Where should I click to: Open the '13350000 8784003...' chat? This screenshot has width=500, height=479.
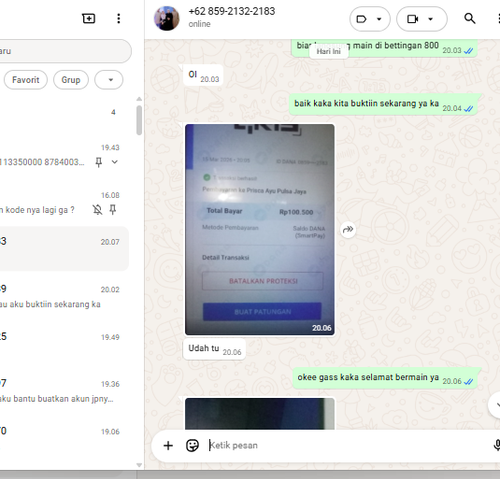[x=64, y=155]
